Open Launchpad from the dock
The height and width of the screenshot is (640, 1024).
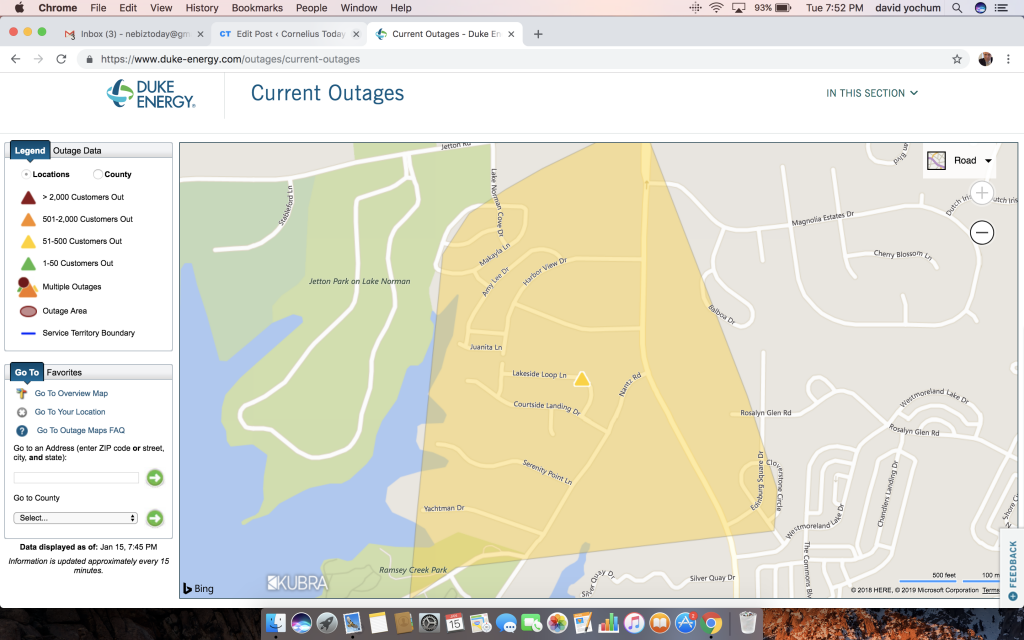point(327,622)
